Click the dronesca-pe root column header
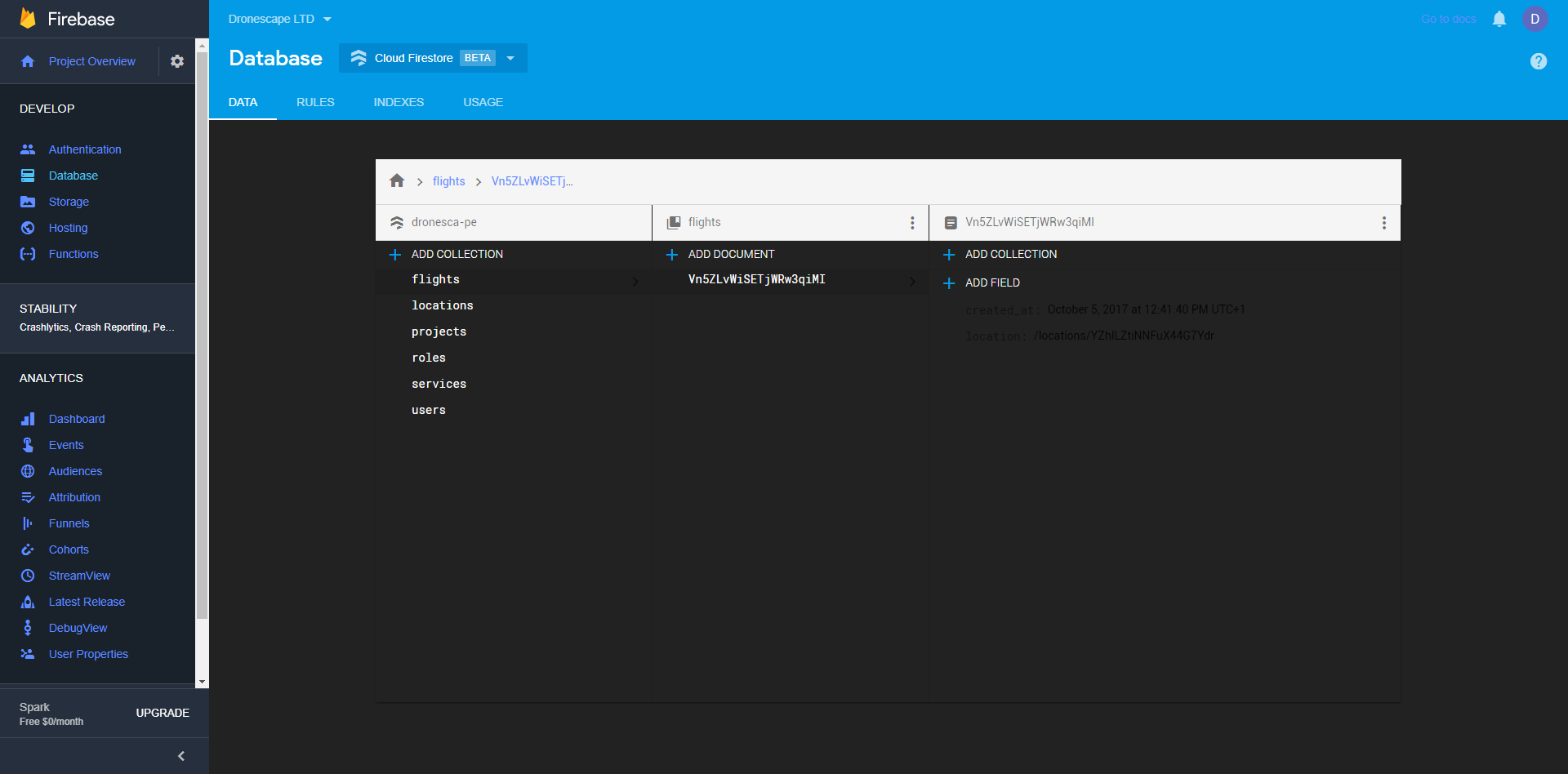The image size is (1568, 774). 514,222
